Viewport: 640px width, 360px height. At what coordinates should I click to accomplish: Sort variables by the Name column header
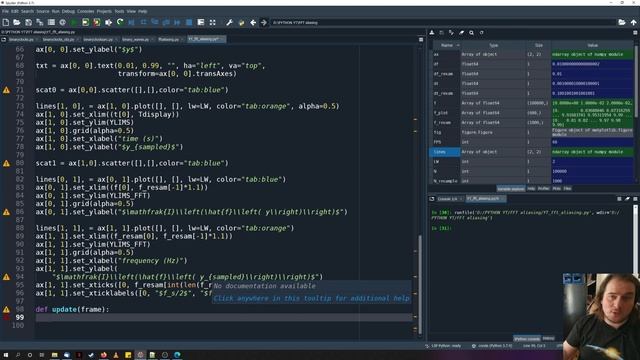(x=447, y=45)
